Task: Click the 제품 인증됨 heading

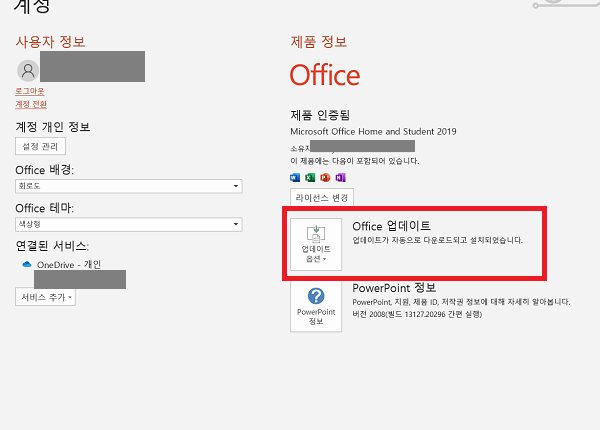Action: 320,115
